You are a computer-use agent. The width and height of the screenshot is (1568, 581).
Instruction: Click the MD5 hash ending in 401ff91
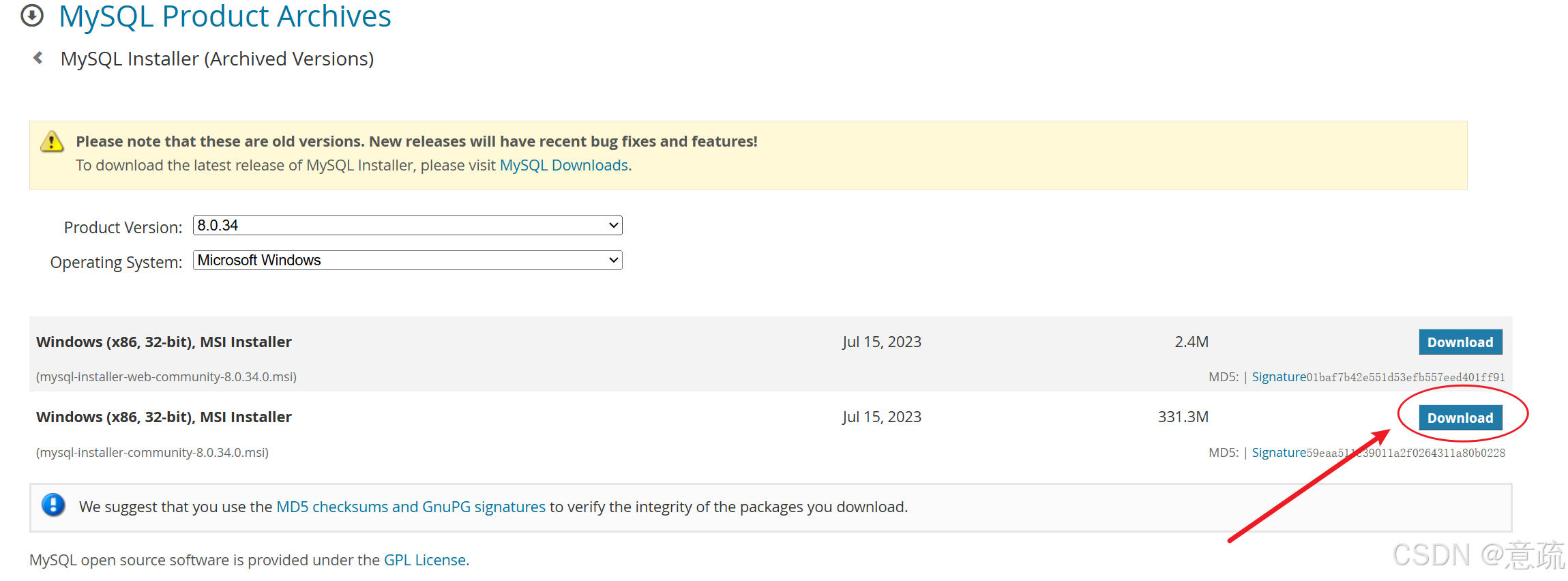click(1406, 378)
